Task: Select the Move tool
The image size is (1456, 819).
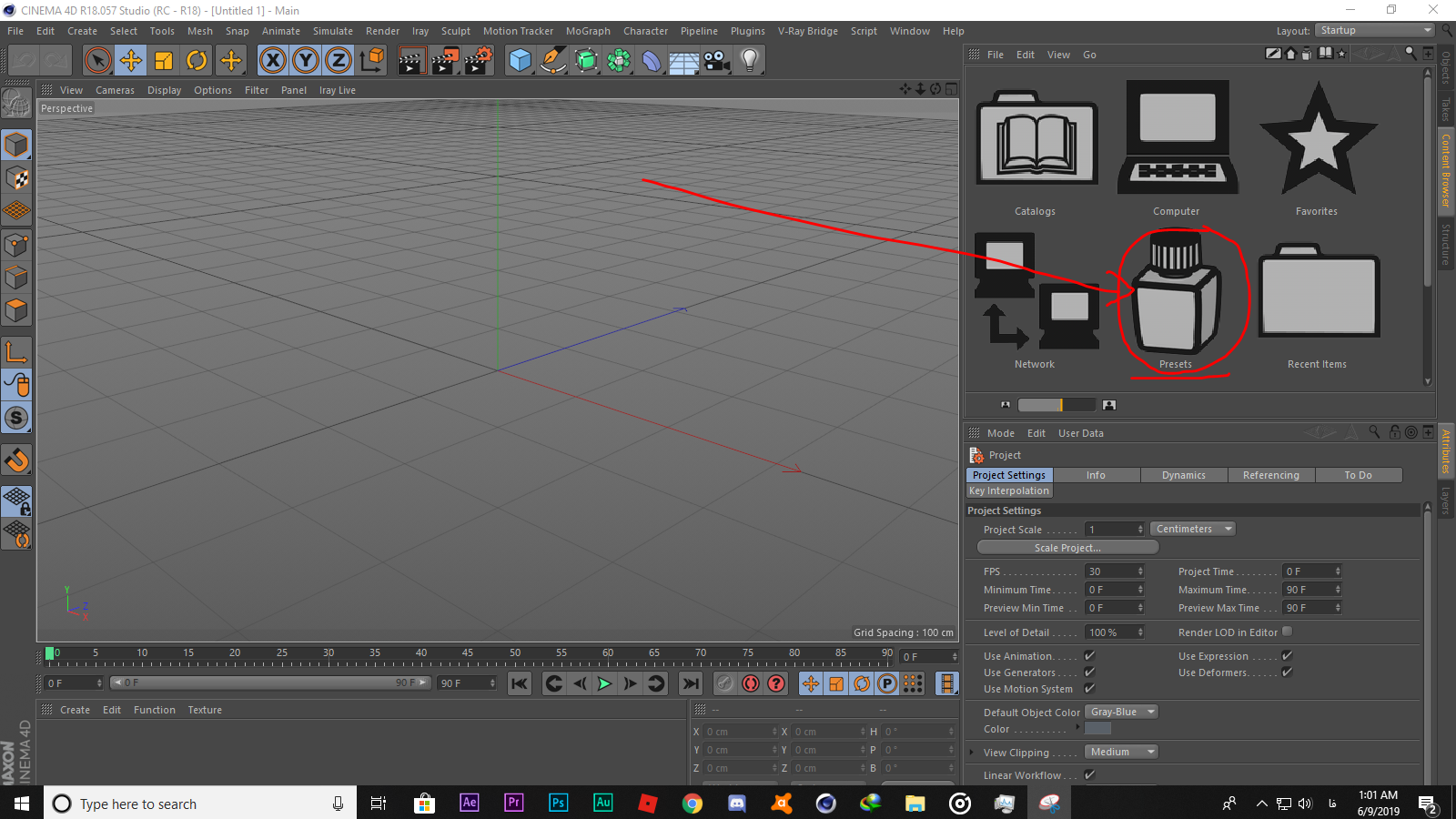Action: 131,61
